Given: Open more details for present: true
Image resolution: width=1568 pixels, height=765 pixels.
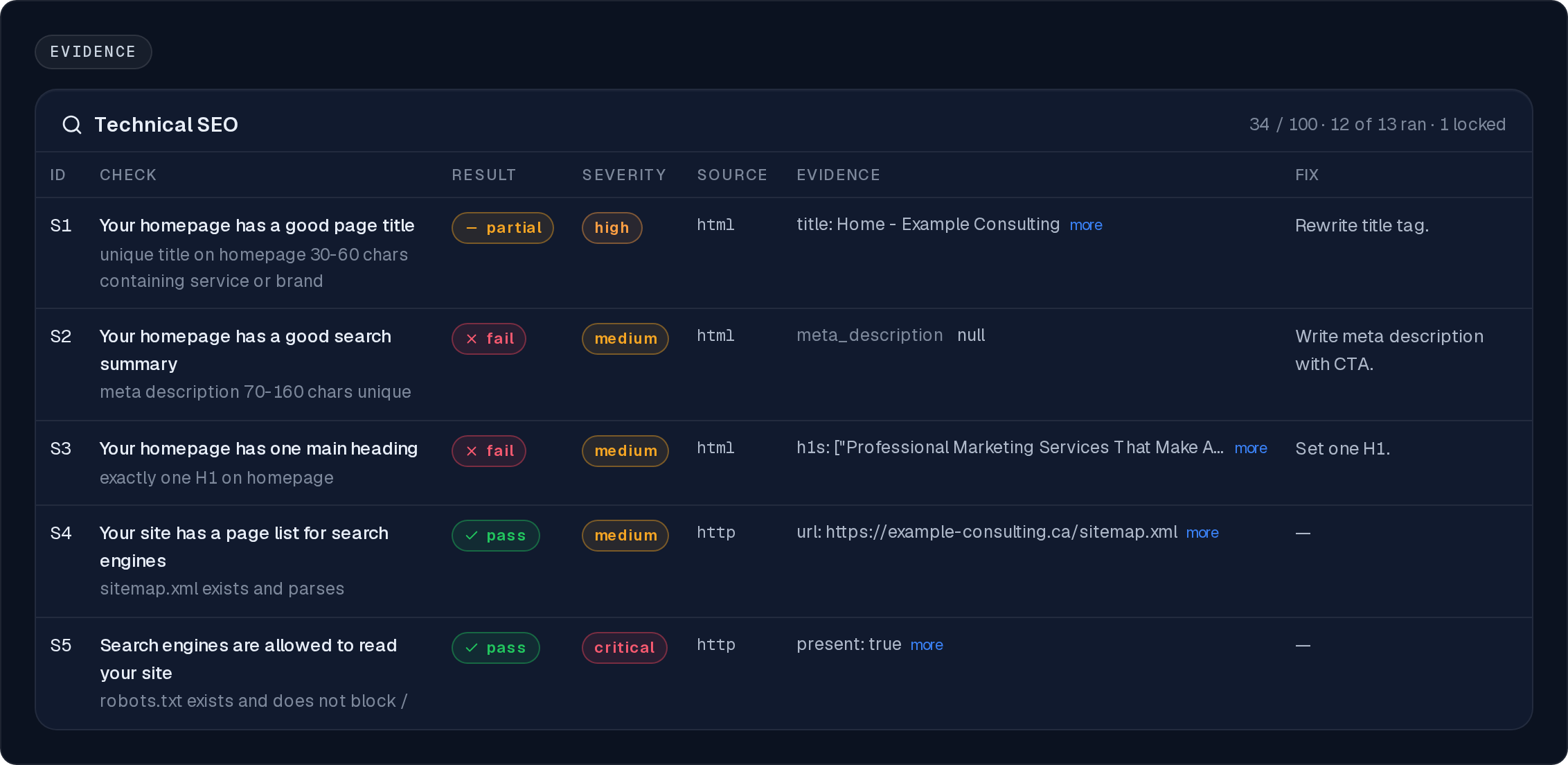Looking at the screenshot, I should (x=927, y=645).
